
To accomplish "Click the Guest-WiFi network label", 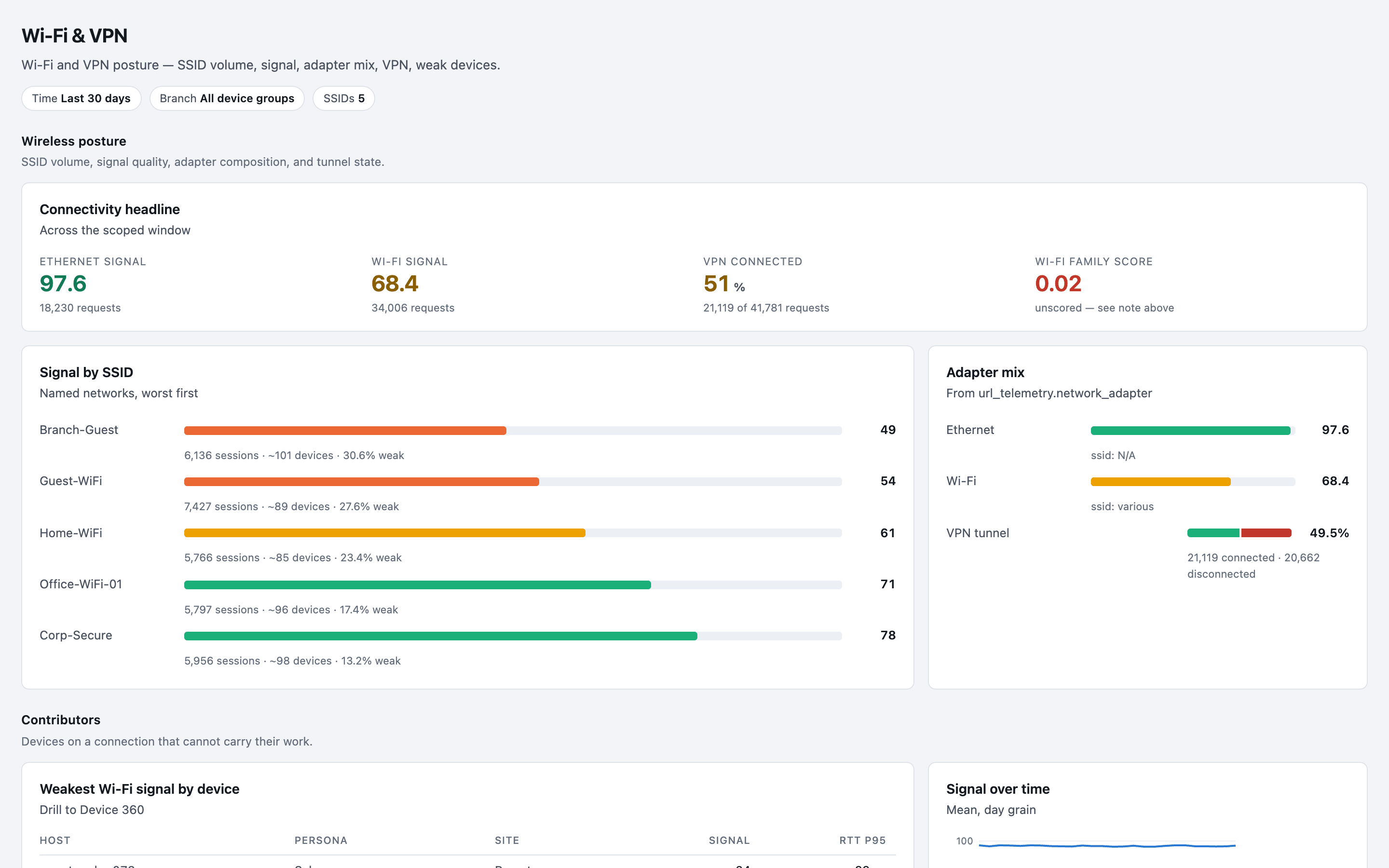I will coord(70,481).
